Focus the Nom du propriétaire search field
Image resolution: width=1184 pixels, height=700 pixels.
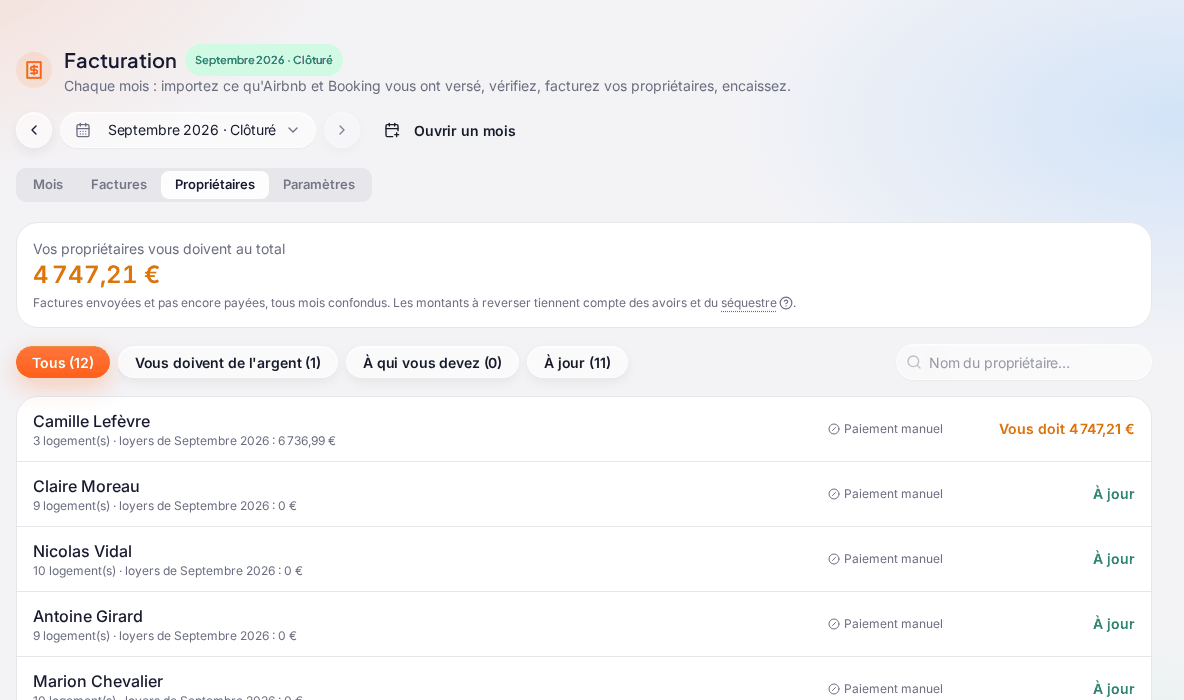pyautogui.click(x=1024, y=362)
